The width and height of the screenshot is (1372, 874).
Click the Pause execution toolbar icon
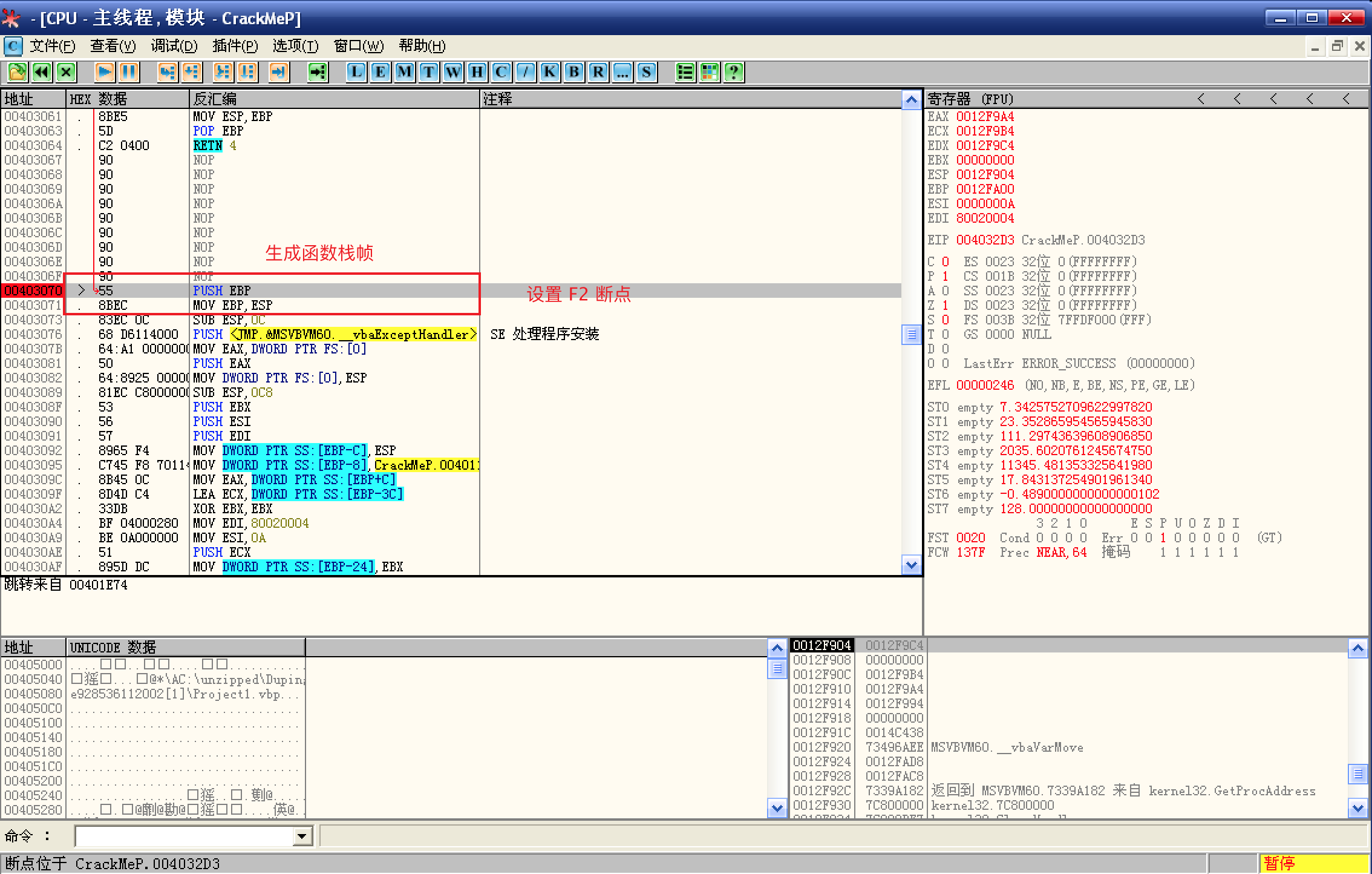point(129,73)
